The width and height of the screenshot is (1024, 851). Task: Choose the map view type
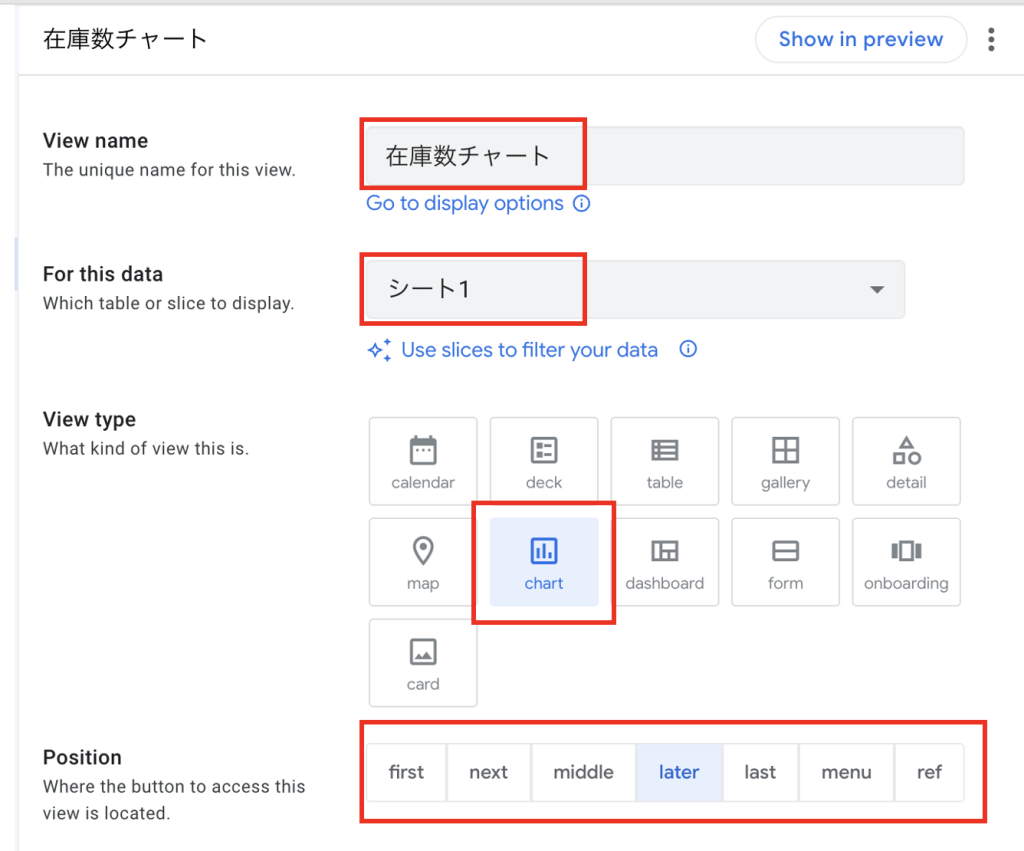point(423,562)
